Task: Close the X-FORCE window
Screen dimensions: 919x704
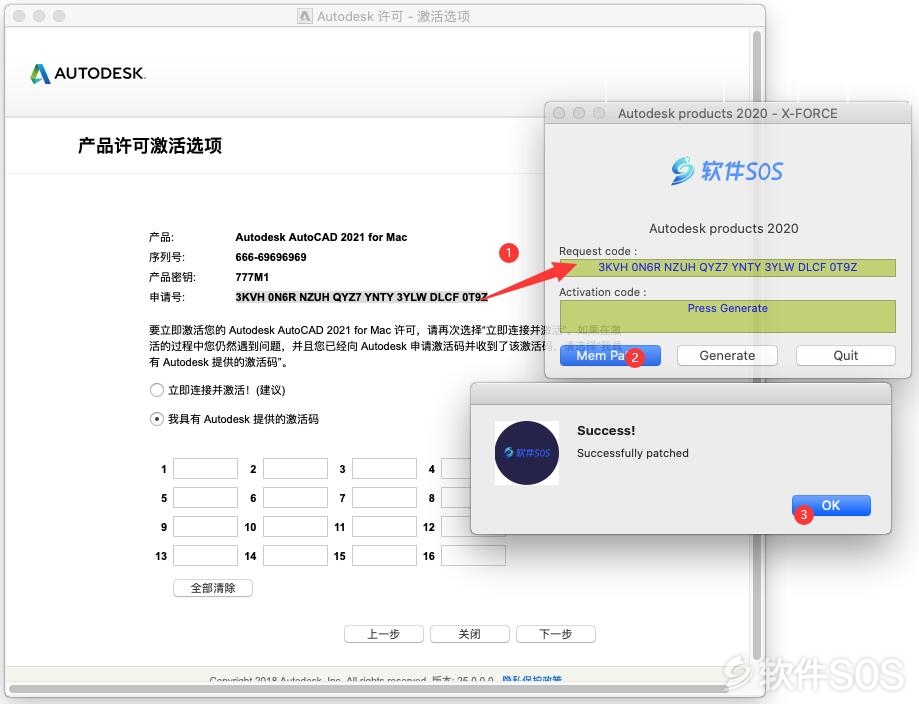Action: pos(559,113)
